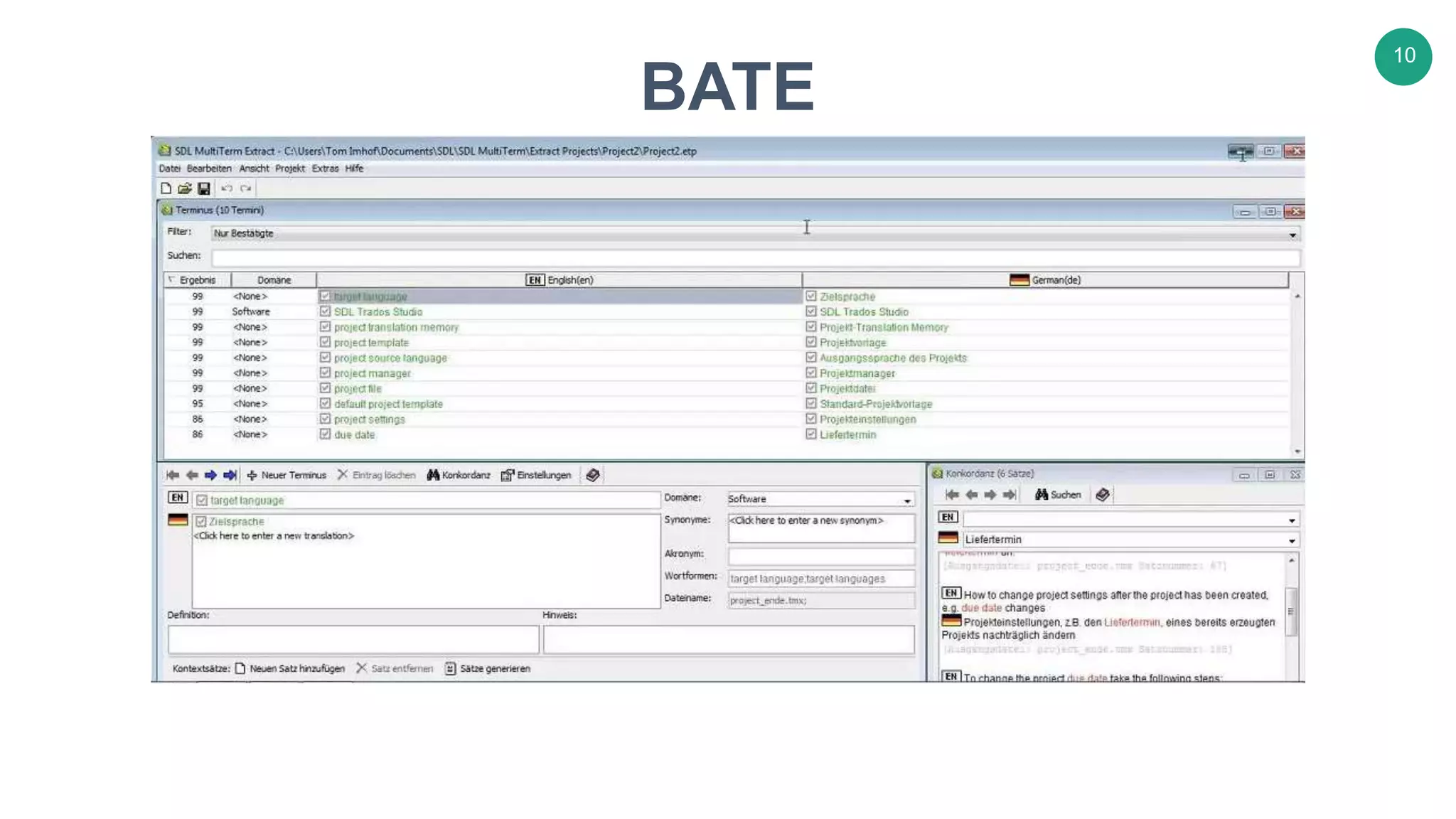Click the EN badge beside target language field
The width and height of the screenshot is (1456, 819).
[178, 498]
